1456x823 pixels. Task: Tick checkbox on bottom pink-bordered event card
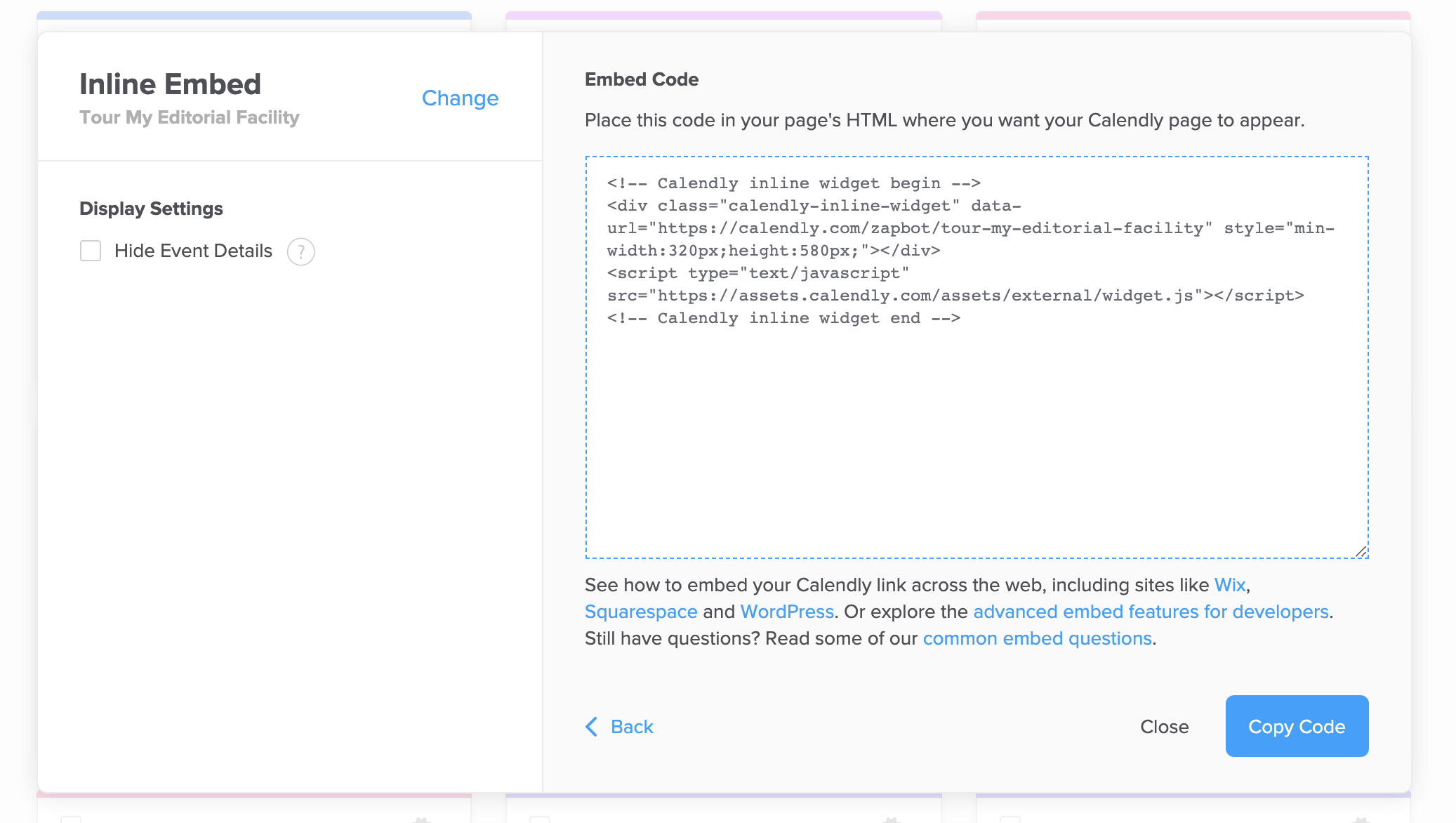point(71,819)
